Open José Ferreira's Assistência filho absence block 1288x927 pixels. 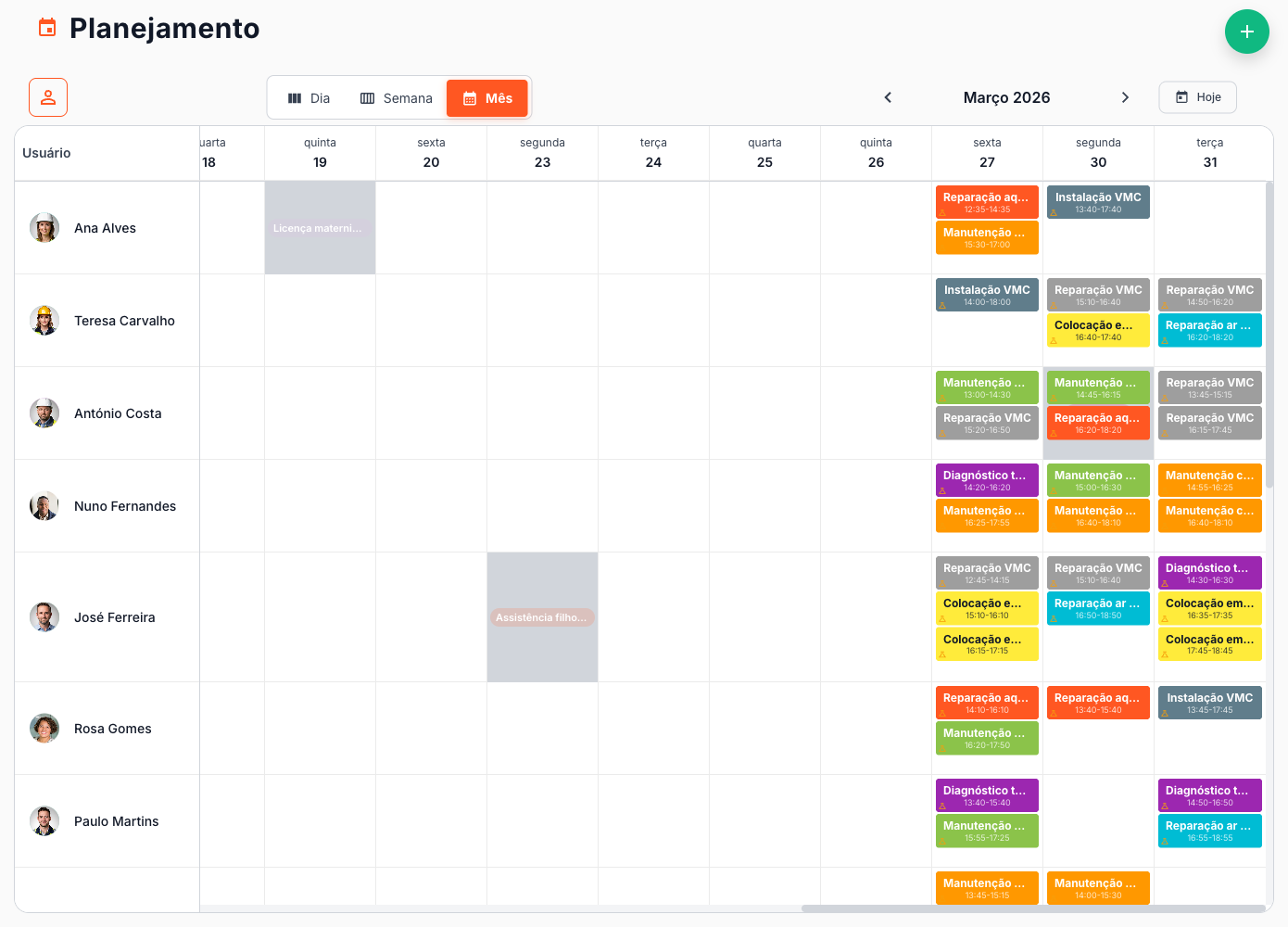[541, 617]
